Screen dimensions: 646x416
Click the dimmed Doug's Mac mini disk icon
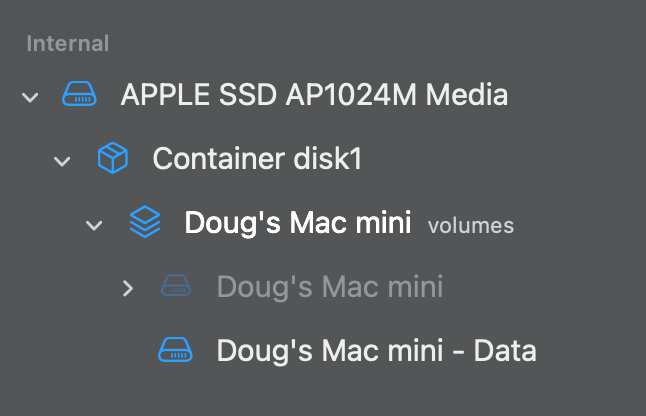(x=176, y=288)
